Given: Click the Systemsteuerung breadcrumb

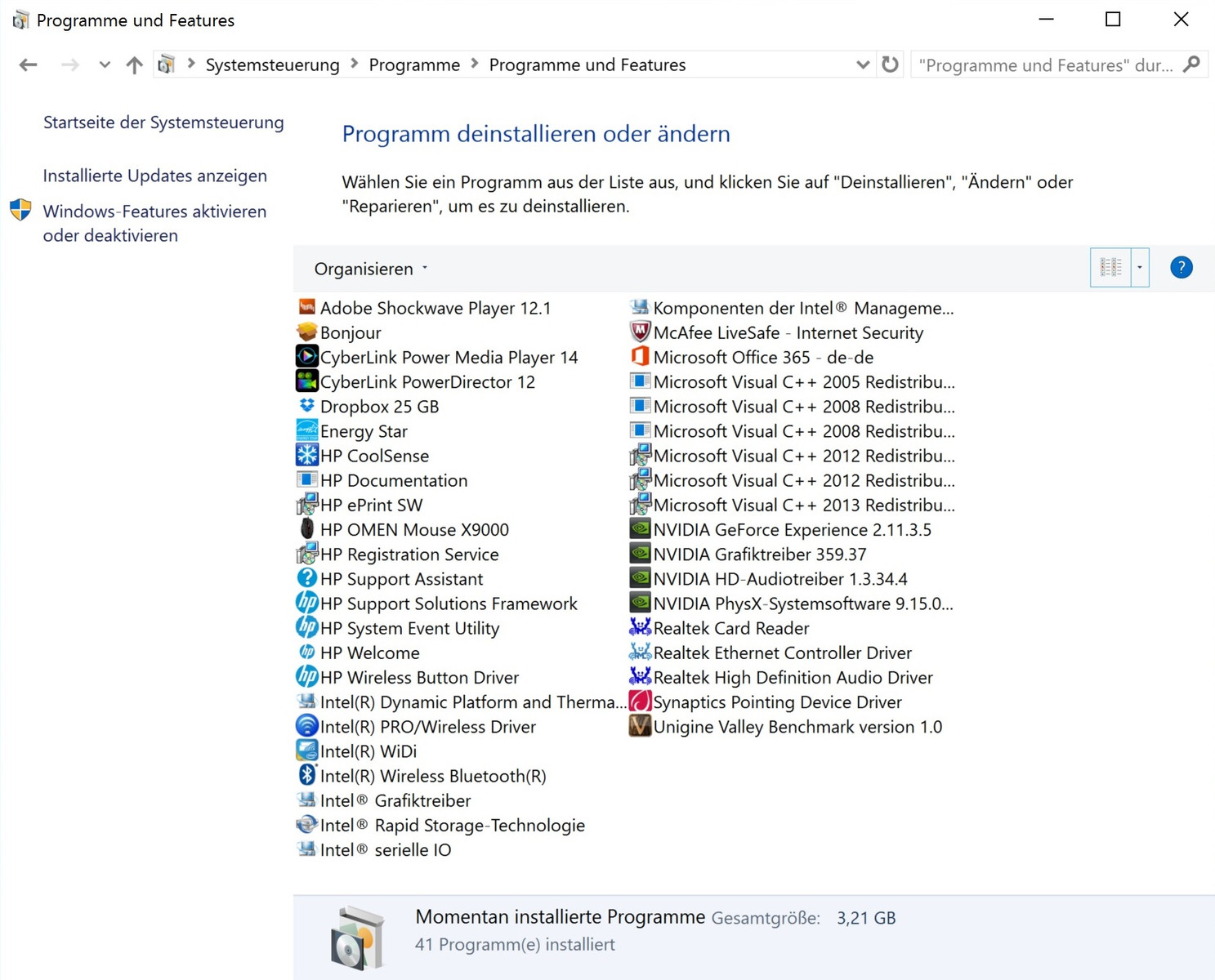Looking at the screenshot, I should coord(273,65).
